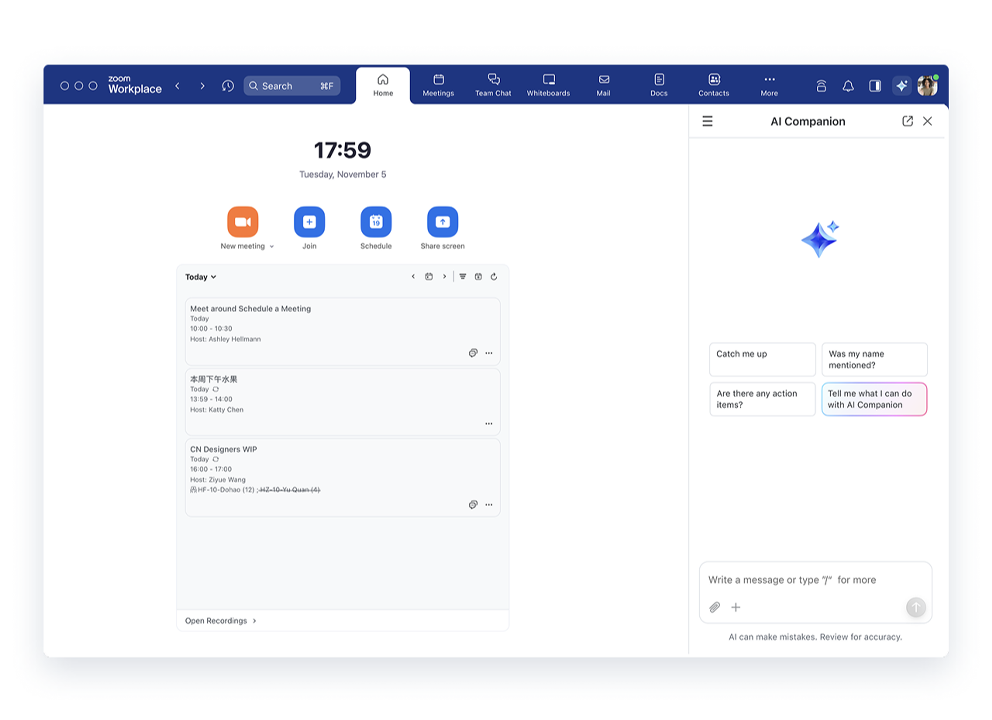Close the AI Companion panel

click(x=927, y=121)
